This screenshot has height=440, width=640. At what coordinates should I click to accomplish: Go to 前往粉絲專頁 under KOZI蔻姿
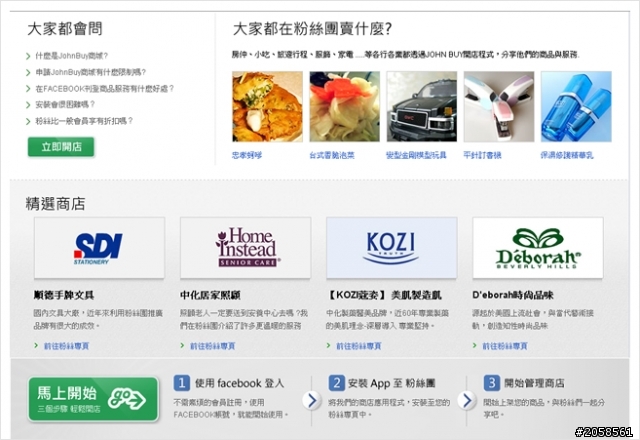click(x=358, y=346)
